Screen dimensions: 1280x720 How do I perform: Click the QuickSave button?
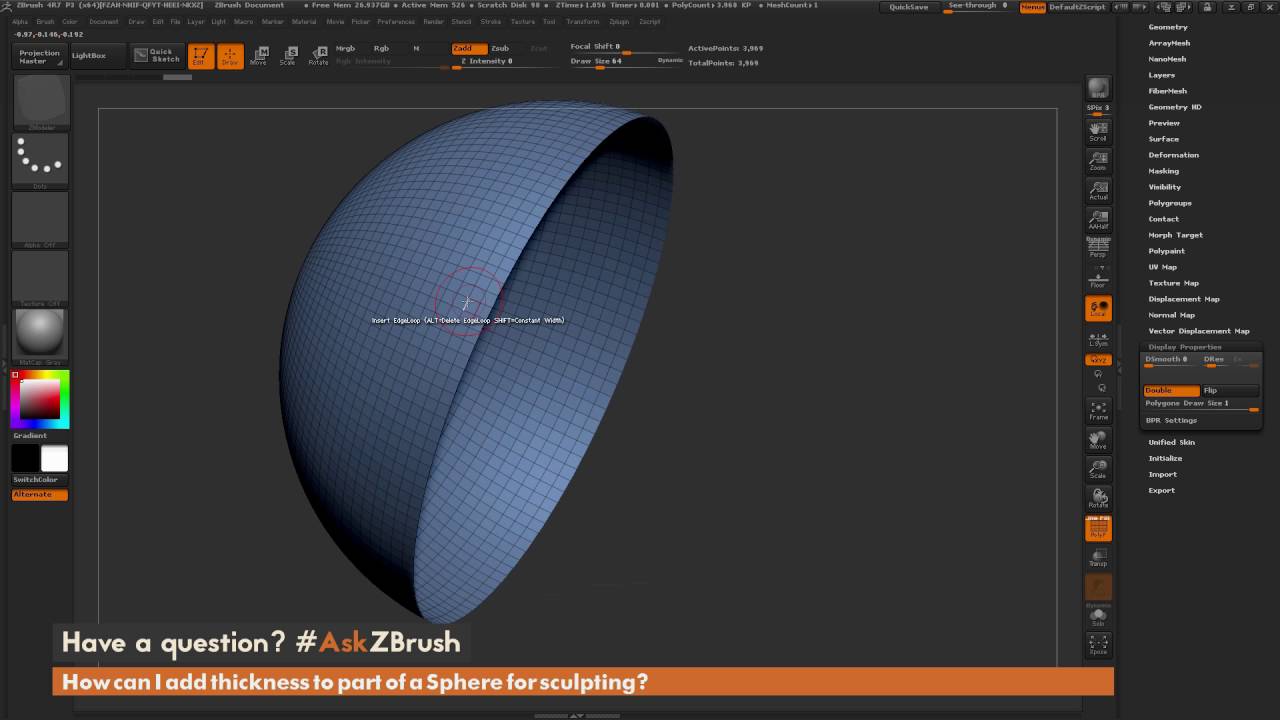[909, 7]
